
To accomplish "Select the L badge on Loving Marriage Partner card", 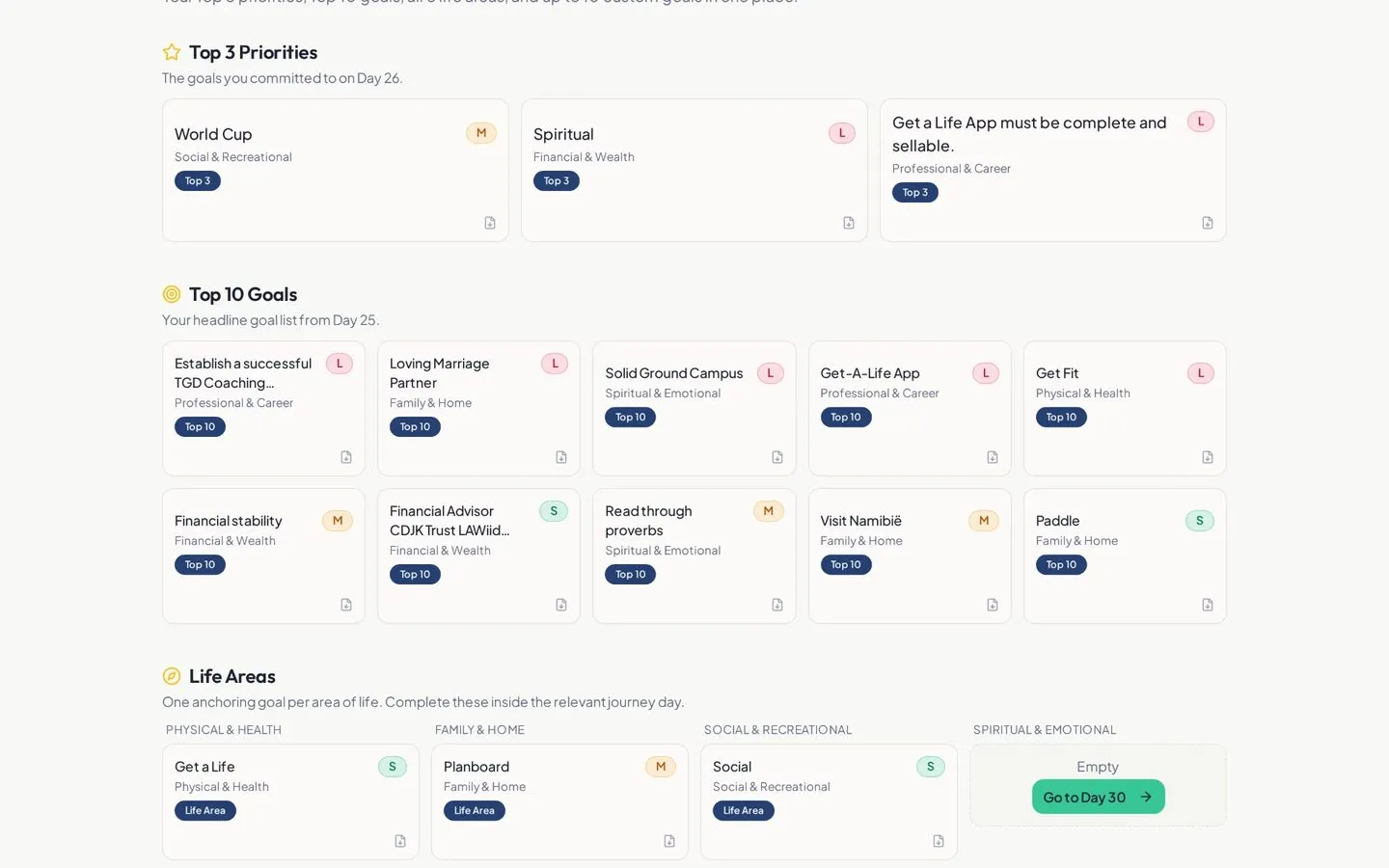I will (x=556, y=364).
